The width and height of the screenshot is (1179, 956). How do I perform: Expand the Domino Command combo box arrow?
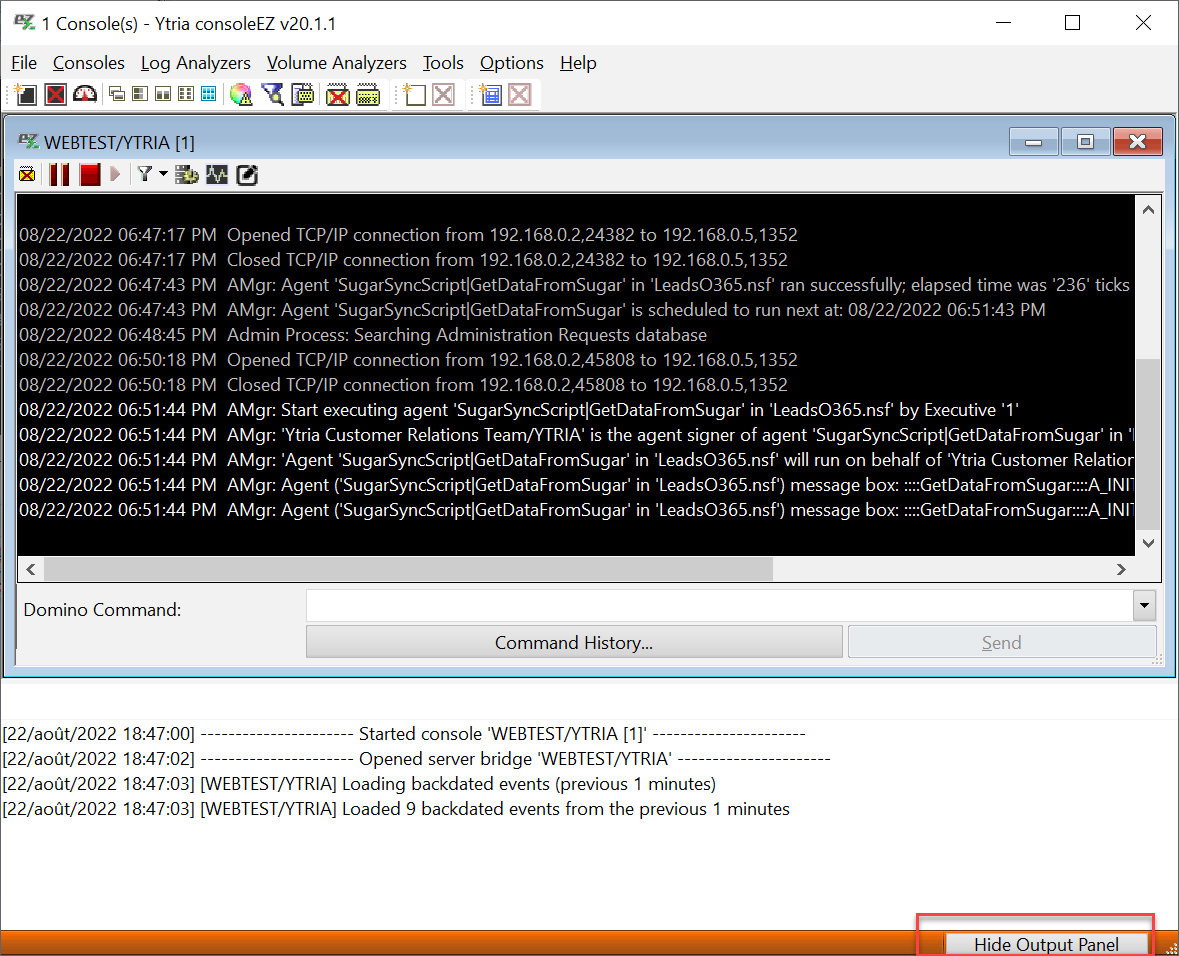(1144, 606)
